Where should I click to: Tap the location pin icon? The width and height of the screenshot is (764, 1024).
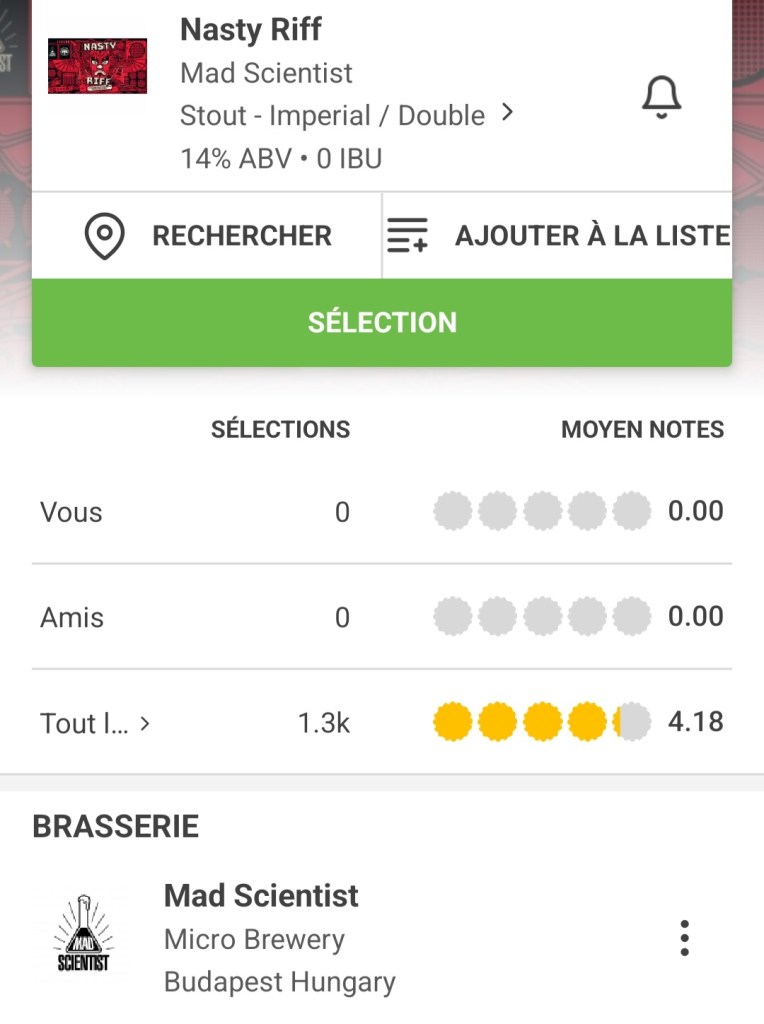pos(105,236)
